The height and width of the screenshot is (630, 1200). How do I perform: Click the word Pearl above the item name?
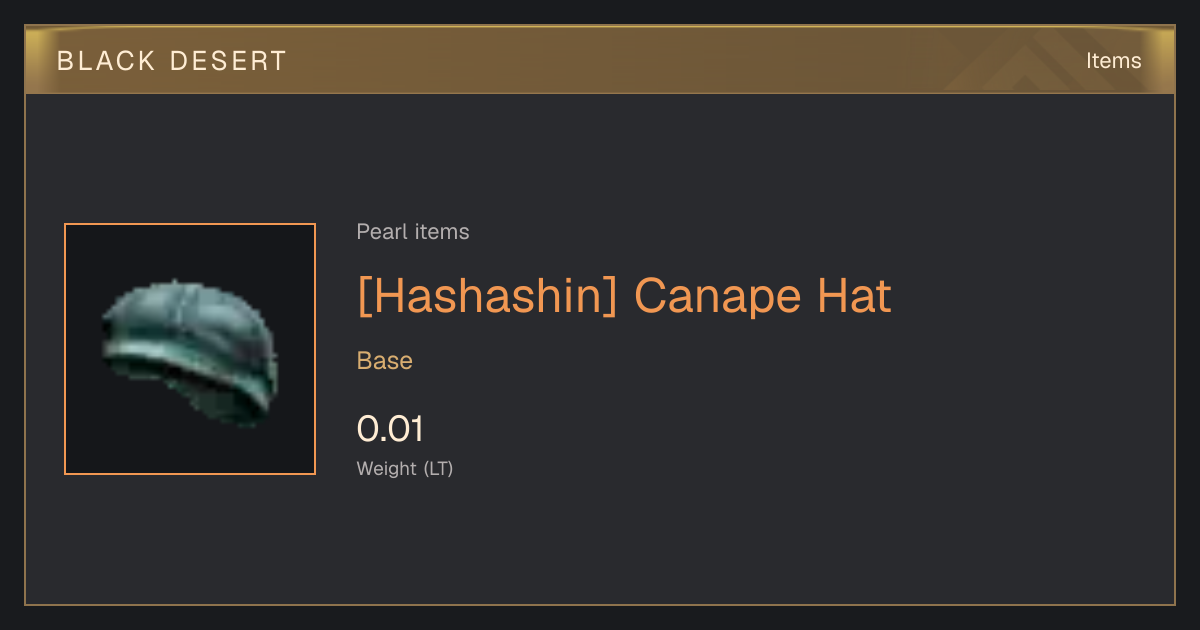(380, 232)
